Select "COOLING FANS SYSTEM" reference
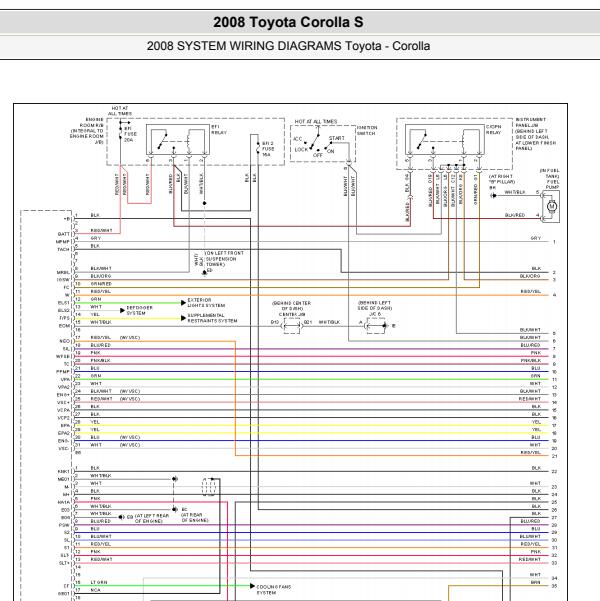The height and width of the screenshot is (601, 600). click(x=274, y=590)
